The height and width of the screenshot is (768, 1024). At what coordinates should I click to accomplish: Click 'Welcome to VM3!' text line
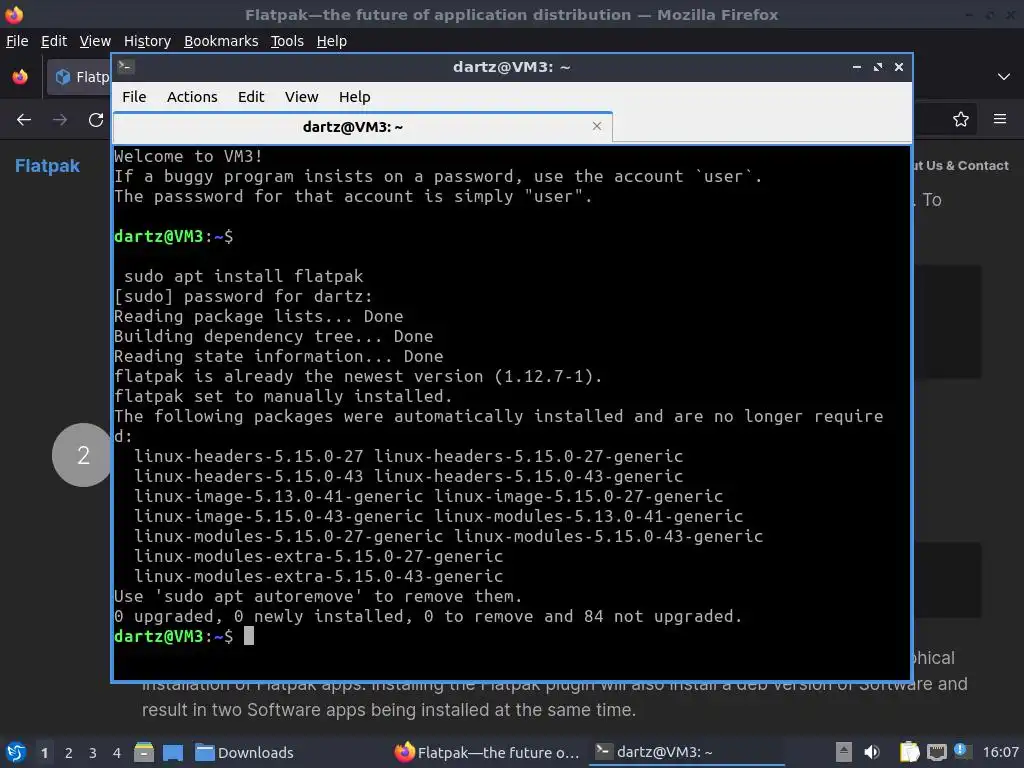point(188,156)
